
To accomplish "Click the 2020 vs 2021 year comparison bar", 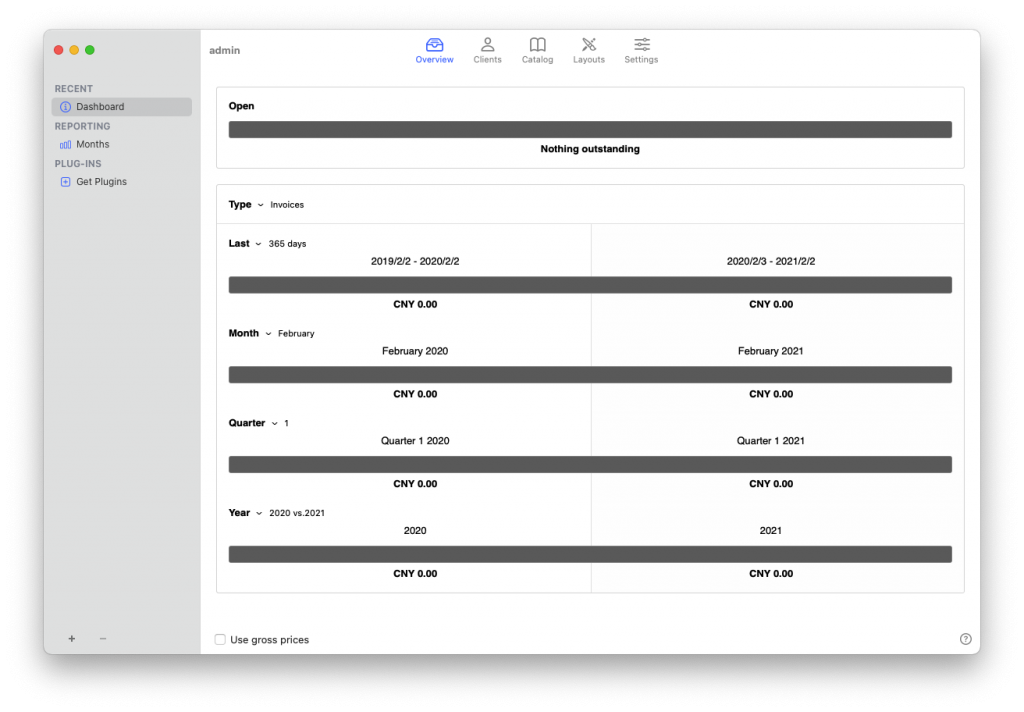I will [590, 554].
